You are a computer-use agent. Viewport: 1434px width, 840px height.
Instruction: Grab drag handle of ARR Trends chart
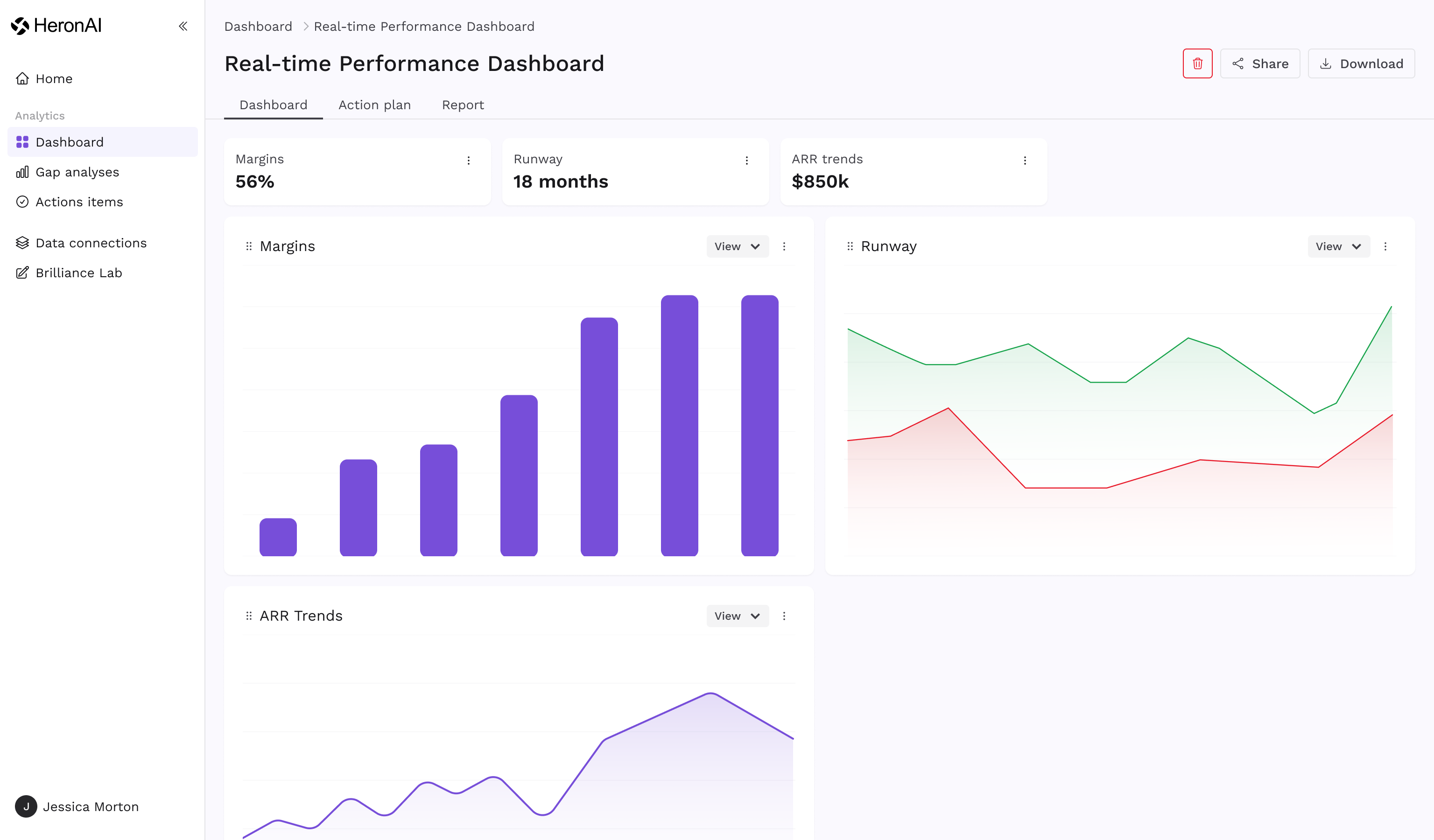[x=249, y=616]
